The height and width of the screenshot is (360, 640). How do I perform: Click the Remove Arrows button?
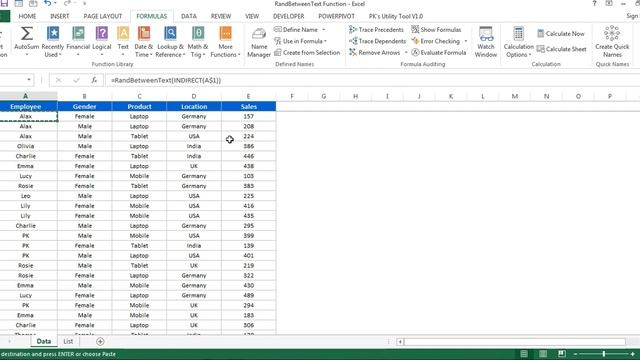click(x=375, y=53)
